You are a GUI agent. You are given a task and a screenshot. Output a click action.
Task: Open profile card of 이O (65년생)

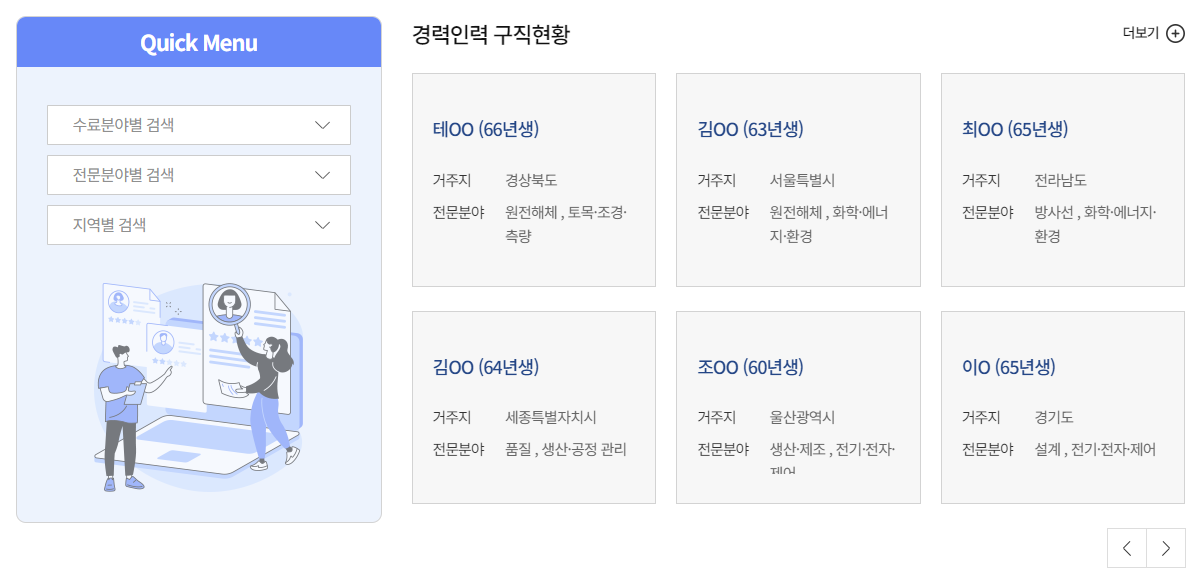pos(1063,407)
